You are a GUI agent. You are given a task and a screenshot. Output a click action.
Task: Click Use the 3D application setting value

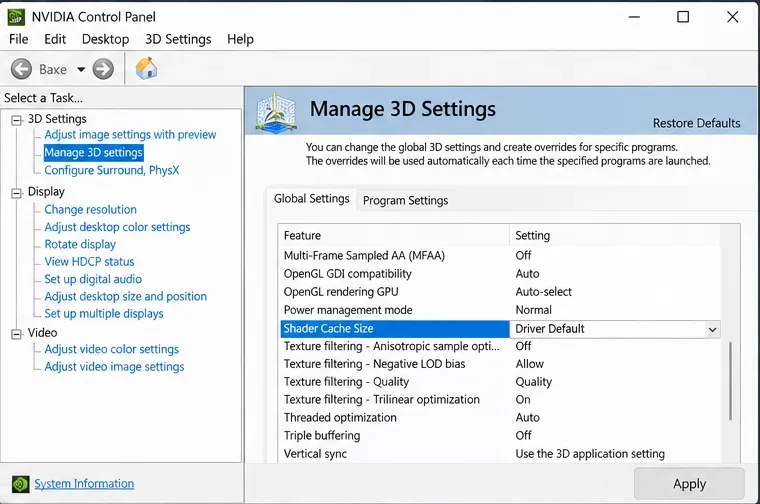pos(590,454)
